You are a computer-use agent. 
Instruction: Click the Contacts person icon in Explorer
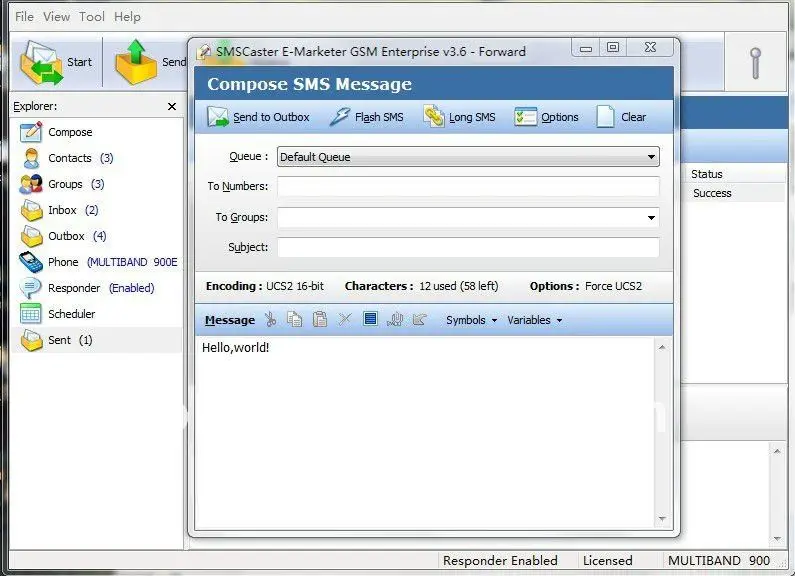pos(31,158)
